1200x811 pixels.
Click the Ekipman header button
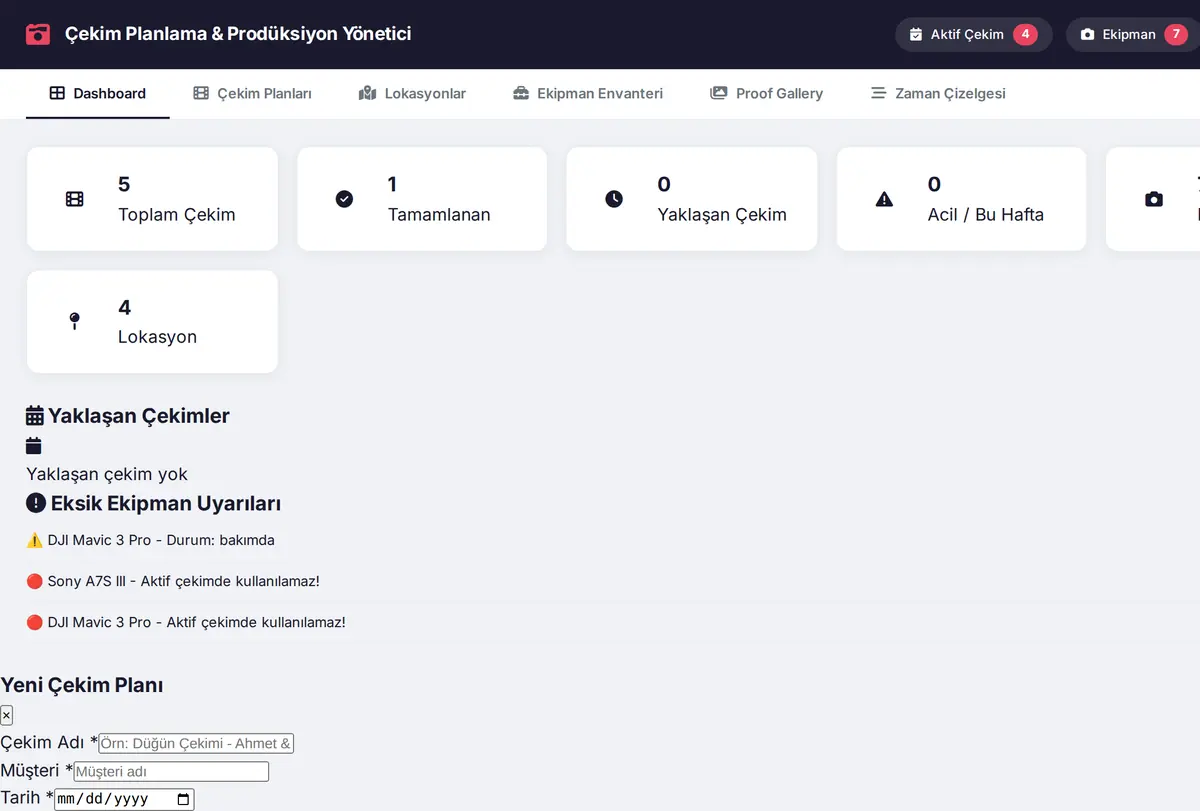1134,34
